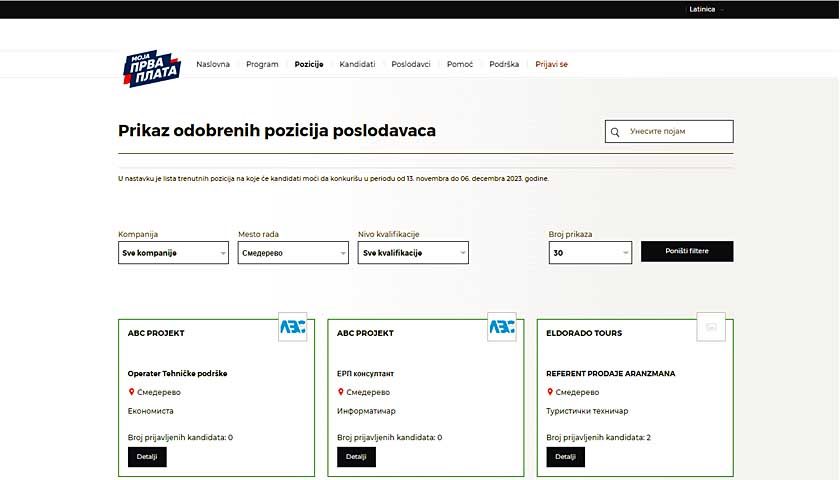Open Detalji for ЕРП консултант
This screenshot has width=840, height=480.
point(356,457)
